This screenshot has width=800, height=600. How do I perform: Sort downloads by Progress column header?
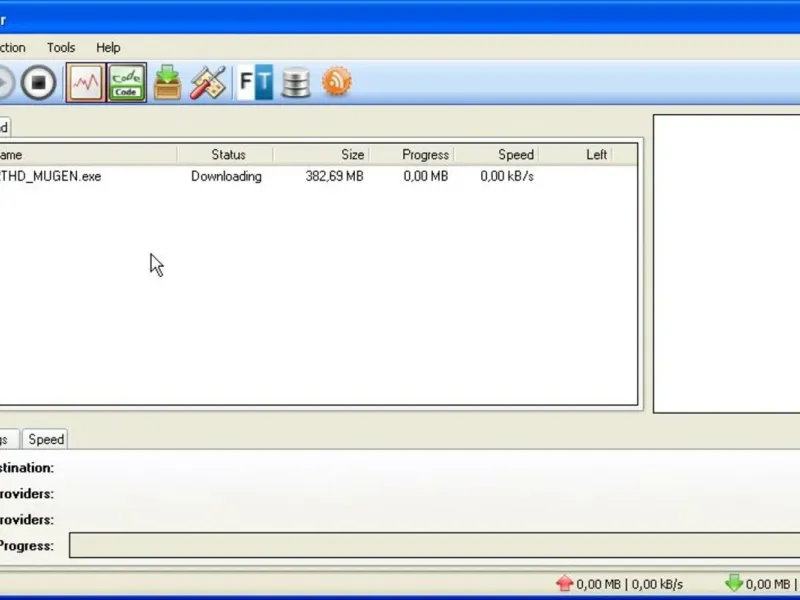412,155
